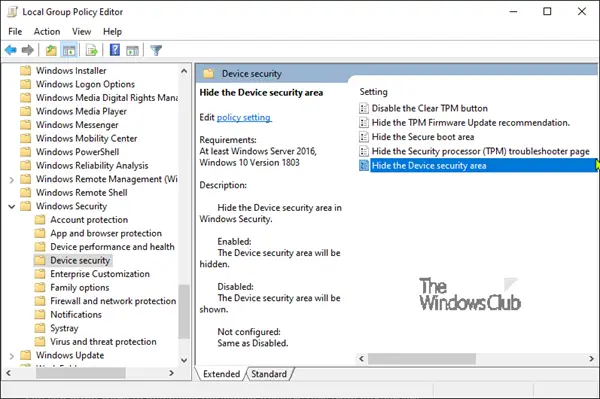The height and width of the screenshot is (399, 600).
Task: Maximize the Local Group Policy Editor window
Action: tap(547, 11)
